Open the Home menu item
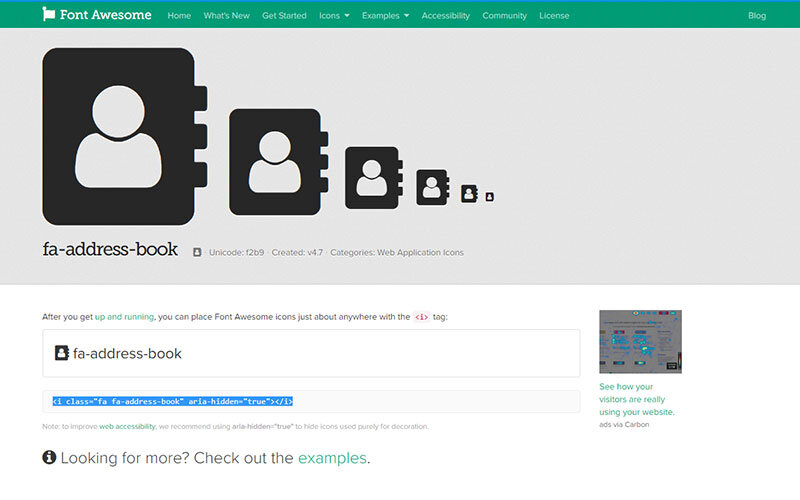 (x=179, y=16)
